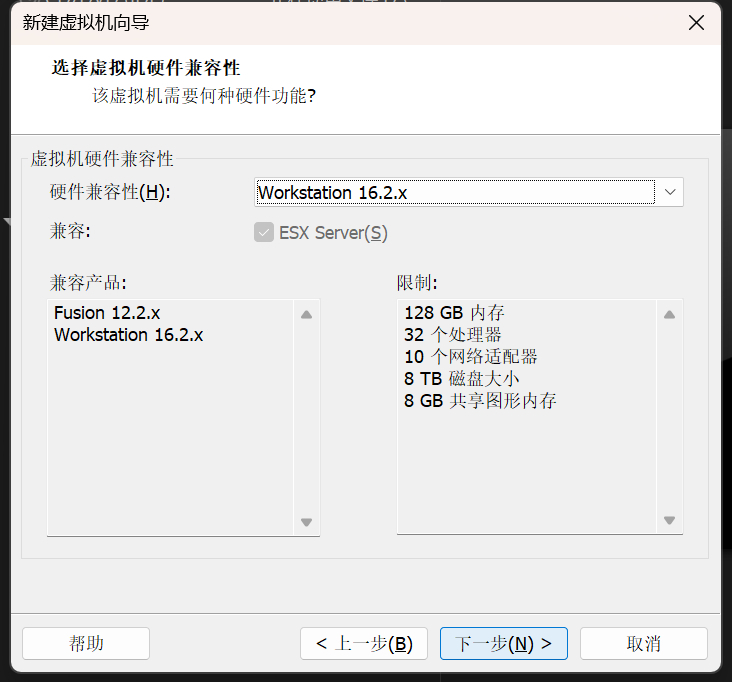Select the 128 GB 内存 limit entry
The height and width of the screenshot is (682, 732).
pos(454,313)
